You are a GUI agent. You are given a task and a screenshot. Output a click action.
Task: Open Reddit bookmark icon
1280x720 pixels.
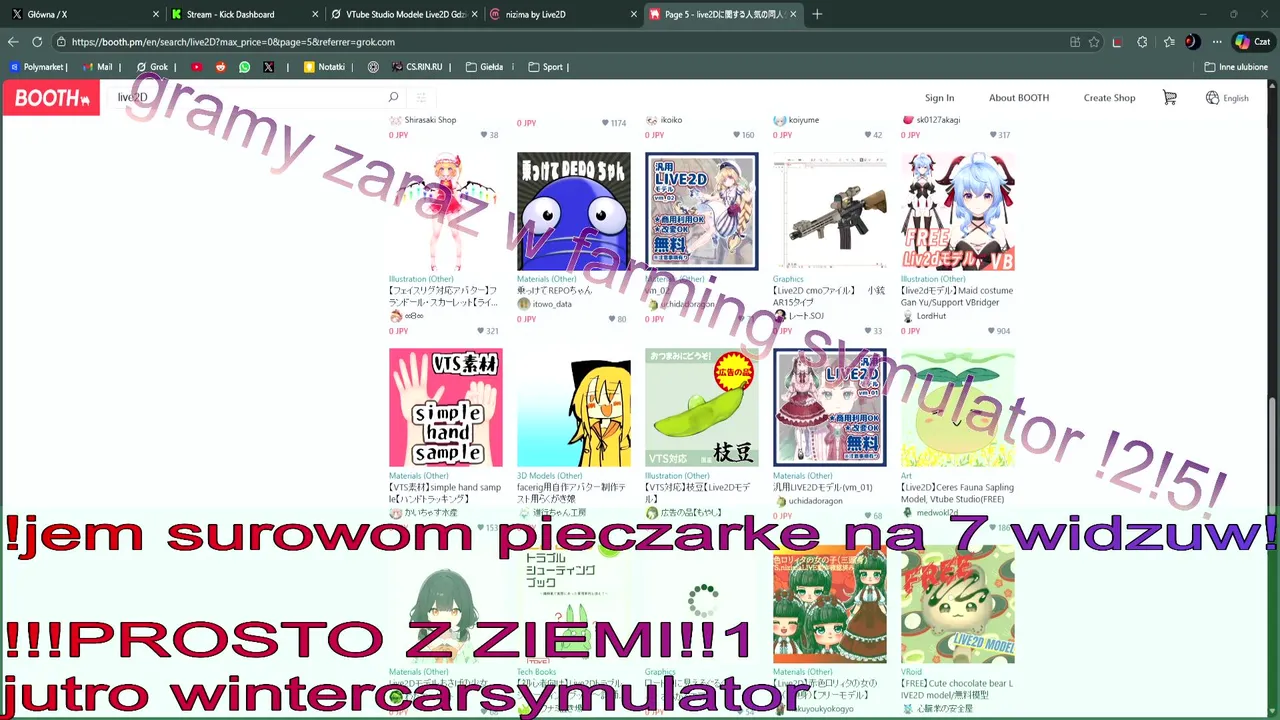(221, 67)
